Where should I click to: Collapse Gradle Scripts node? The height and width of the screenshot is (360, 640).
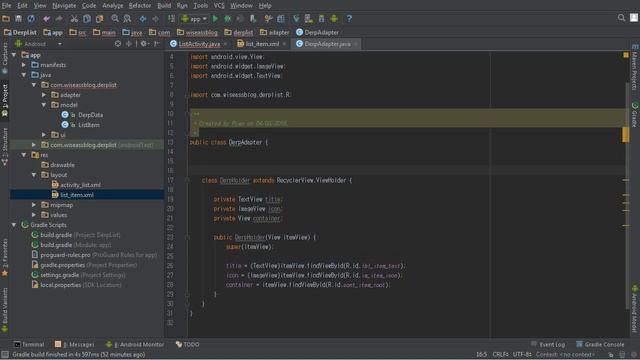tap(14, 225)
